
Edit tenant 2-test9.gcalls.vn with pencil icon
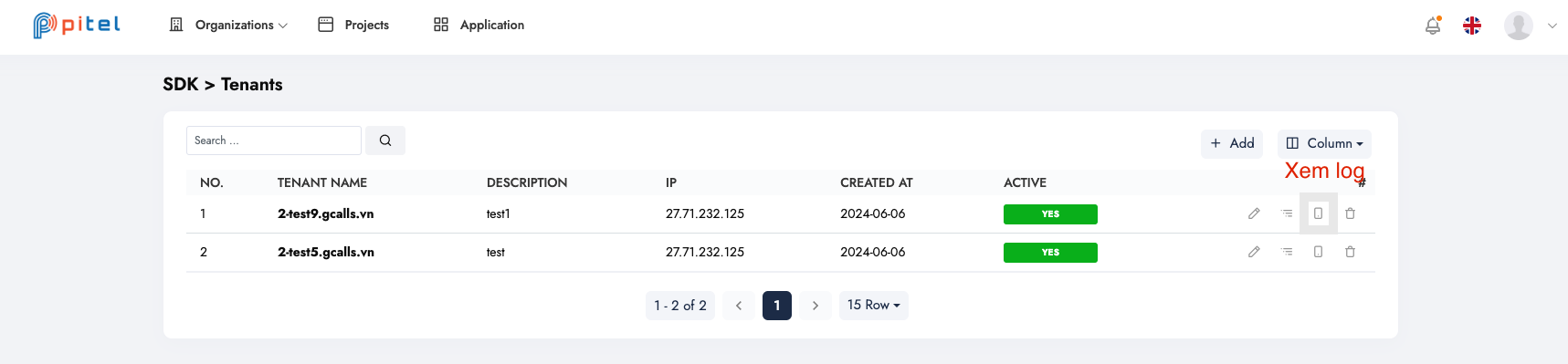click(1254, 213)
